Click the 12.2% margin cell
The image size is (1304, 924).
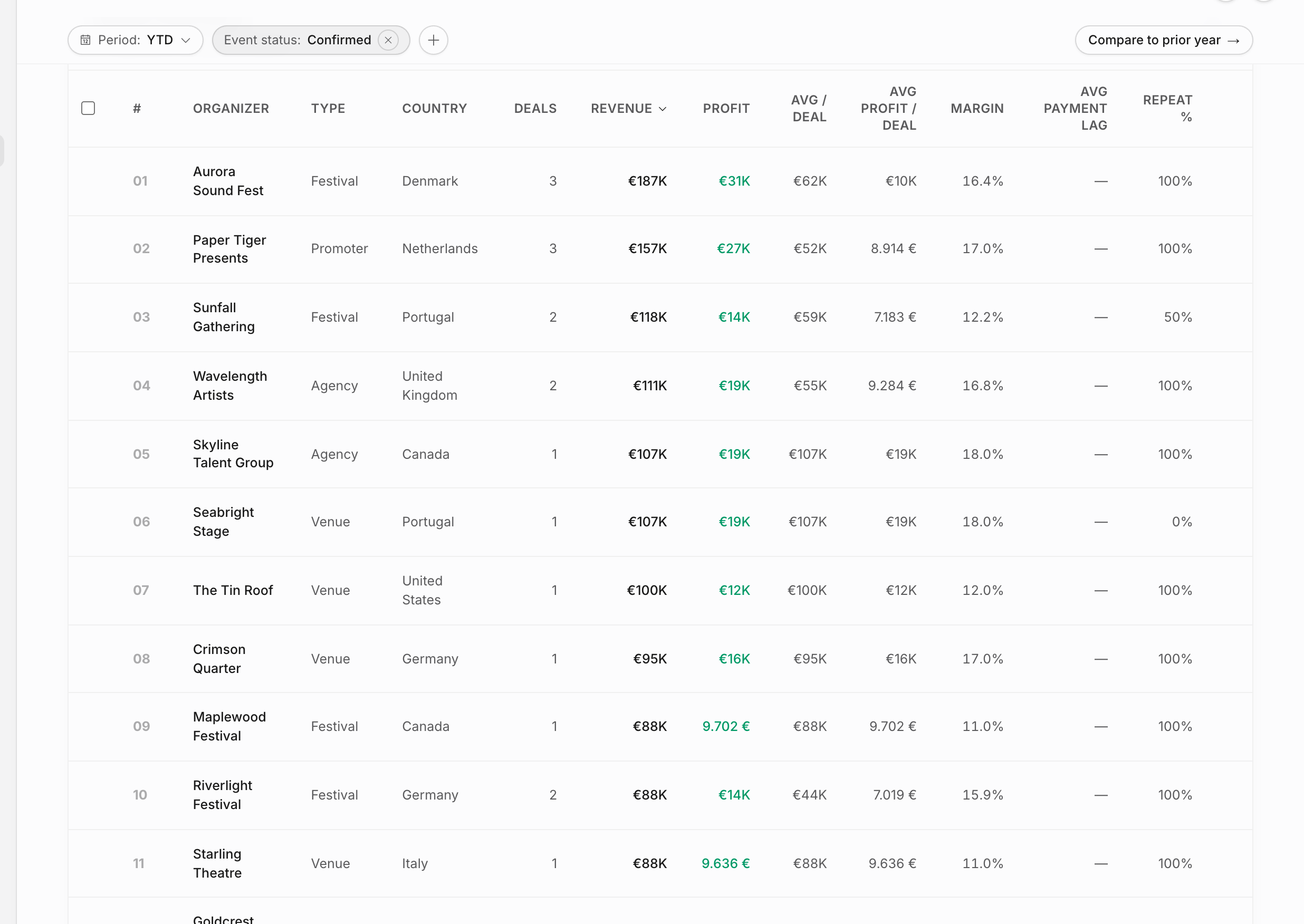(983, 317)
